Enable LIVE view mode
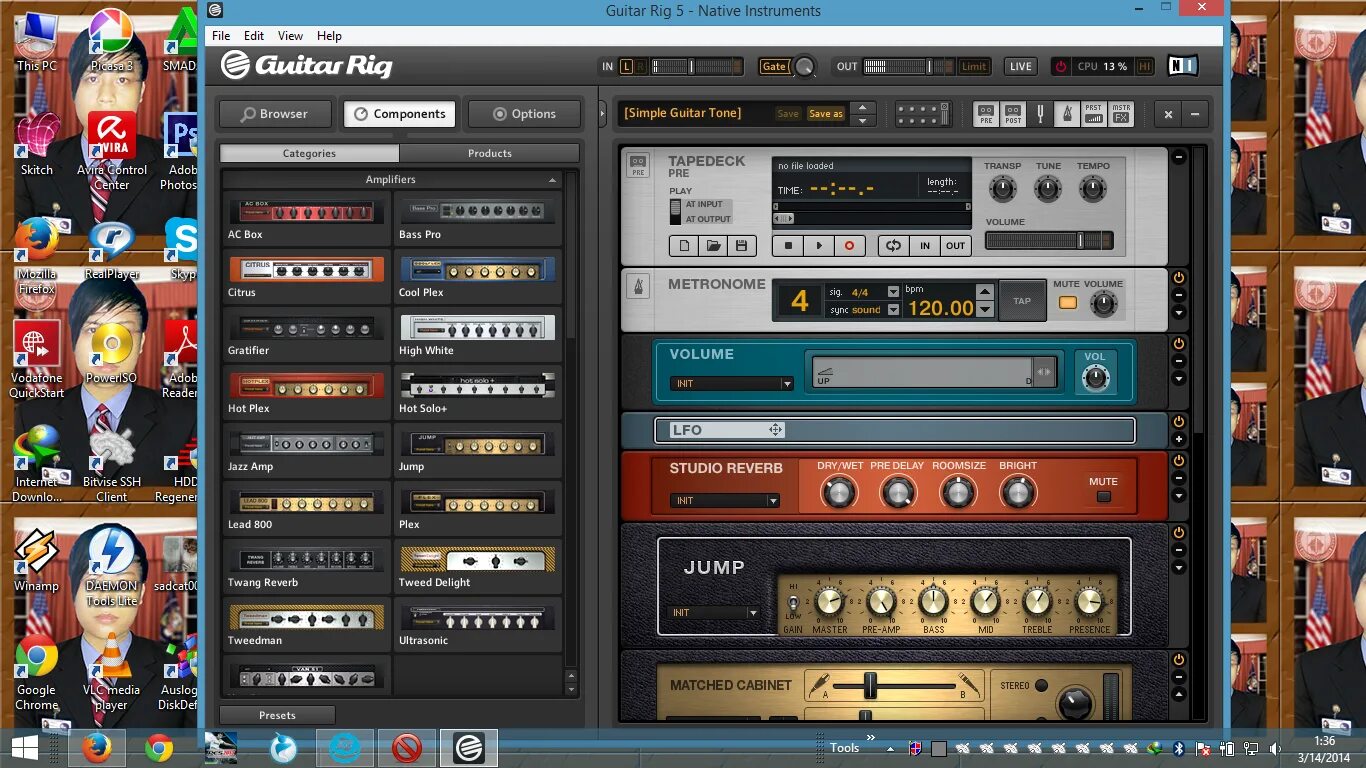The width and height of the screenshot is (1366, 768). (1021, 66)
